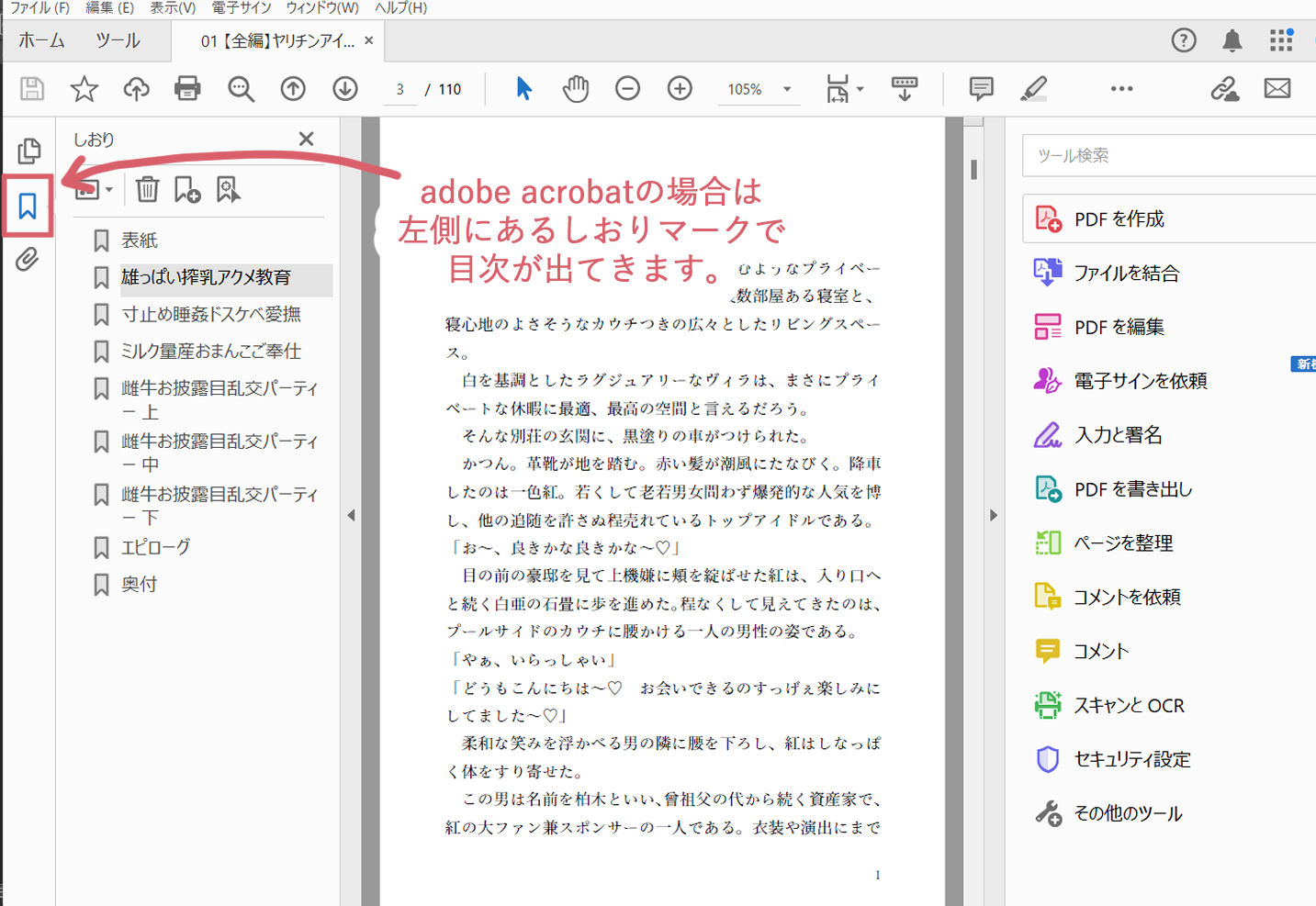The height and width of the screenshot is (906, 1316).
Task: Jump to the 奥付 bookmark
Action: coord(139,585)
